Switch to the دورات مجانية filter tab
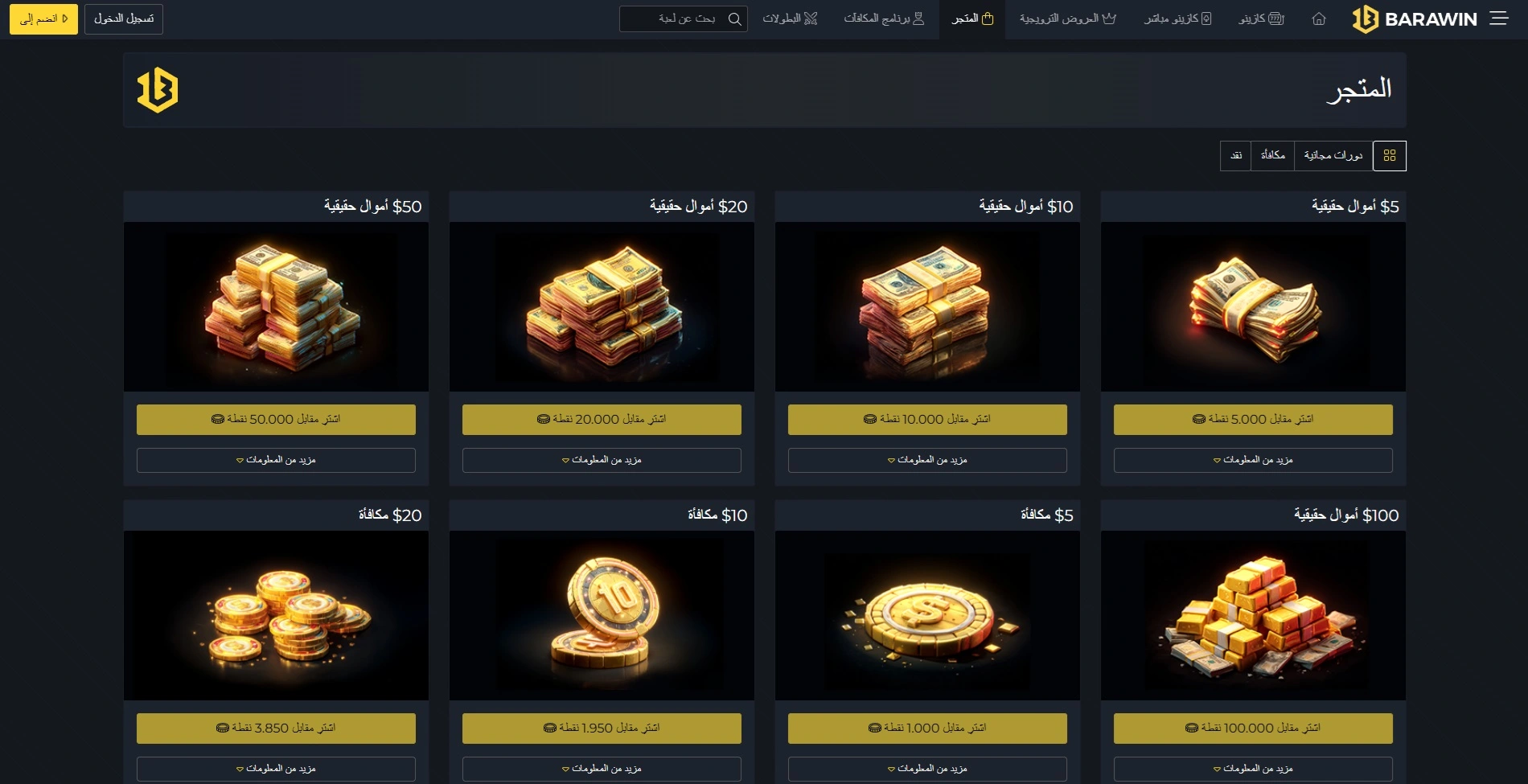This screenshot has height=784, width=1528. click(x=1333, y=155)
